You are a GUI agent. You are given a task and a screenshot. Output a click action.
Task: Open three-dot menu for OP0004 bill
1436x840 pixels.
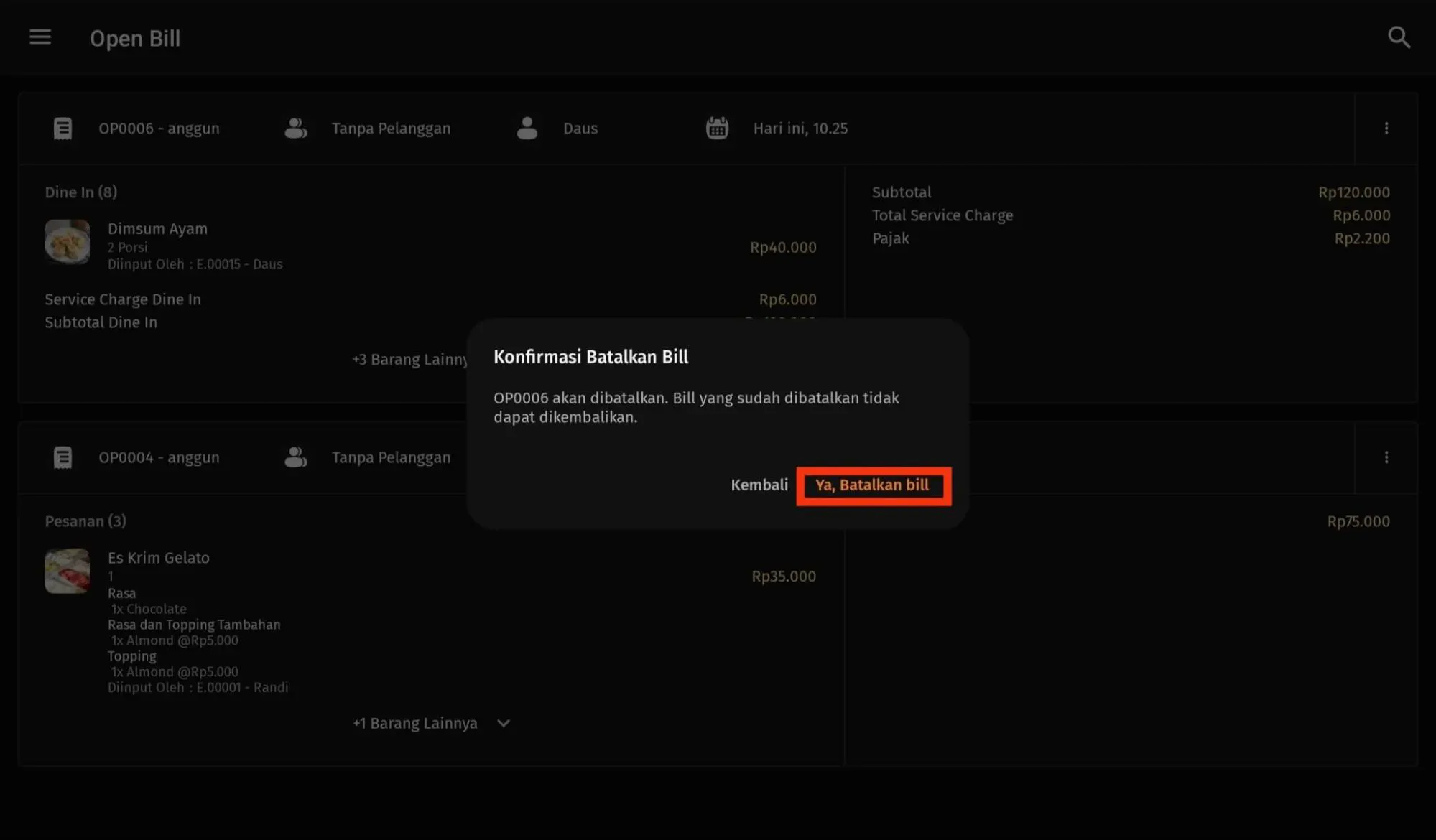tap(1386, 457)
